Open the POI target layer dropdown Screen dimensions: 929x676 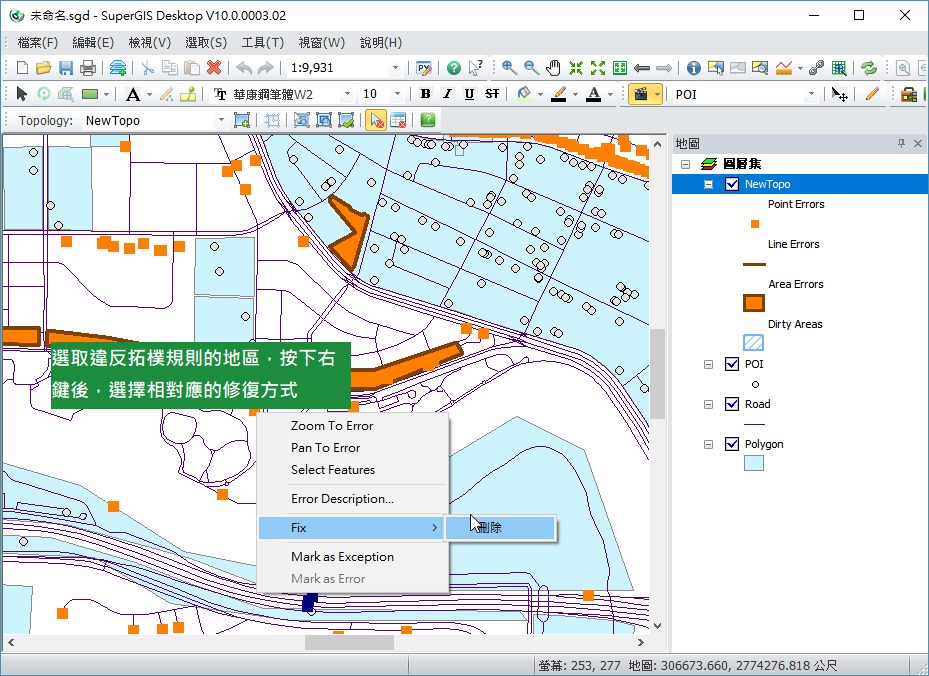[x=811, y=94]
